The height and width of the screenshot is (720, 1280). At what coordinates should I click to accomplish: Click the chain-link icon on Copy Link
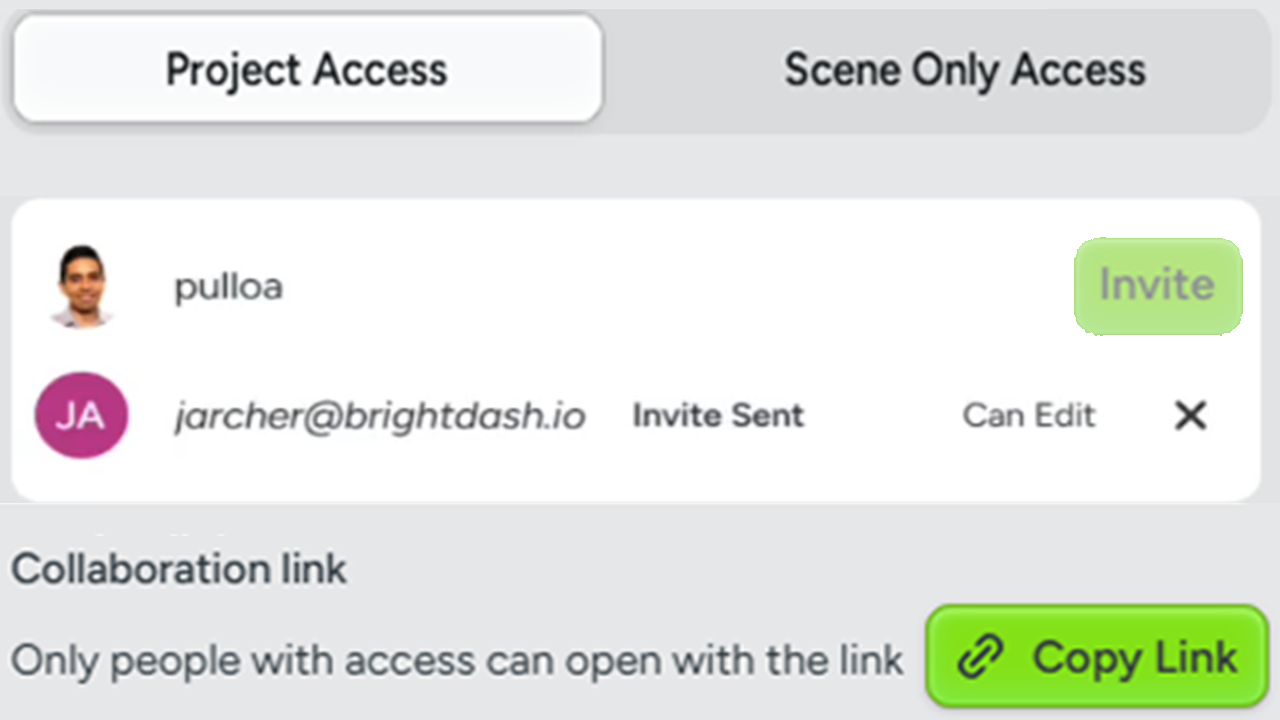click(981, 658)
